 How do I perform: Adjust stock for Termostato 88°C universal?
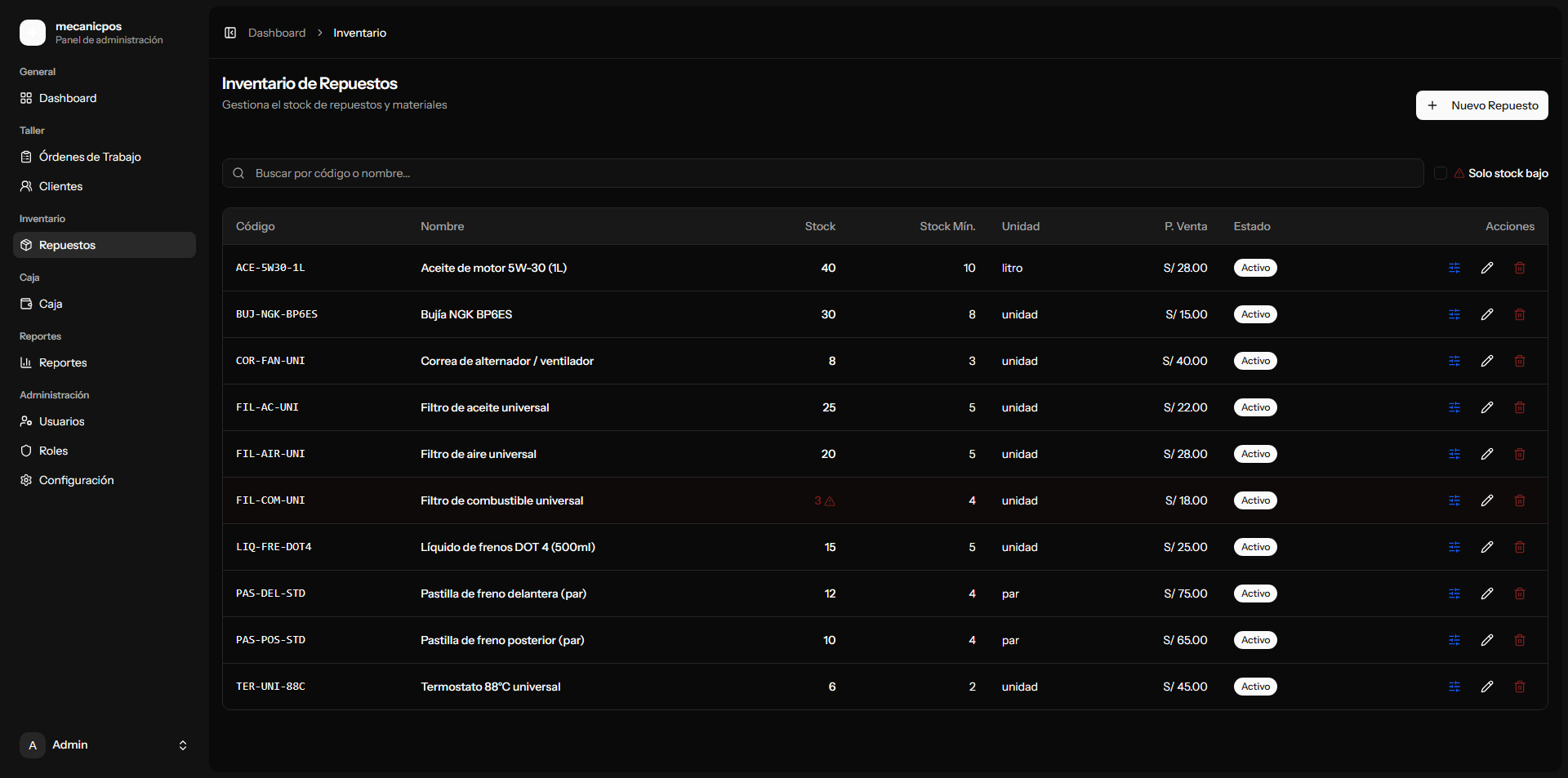(1454, 687)
